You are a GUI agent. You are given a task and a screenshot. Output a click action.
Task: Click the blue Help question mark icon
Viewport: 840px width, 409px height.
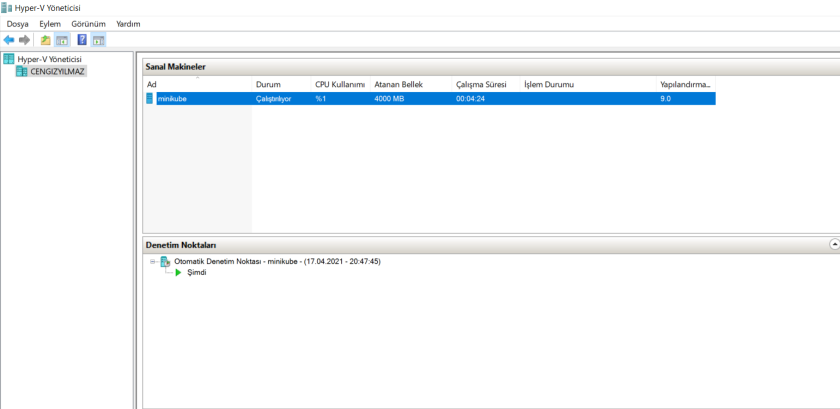pos(82,40)
